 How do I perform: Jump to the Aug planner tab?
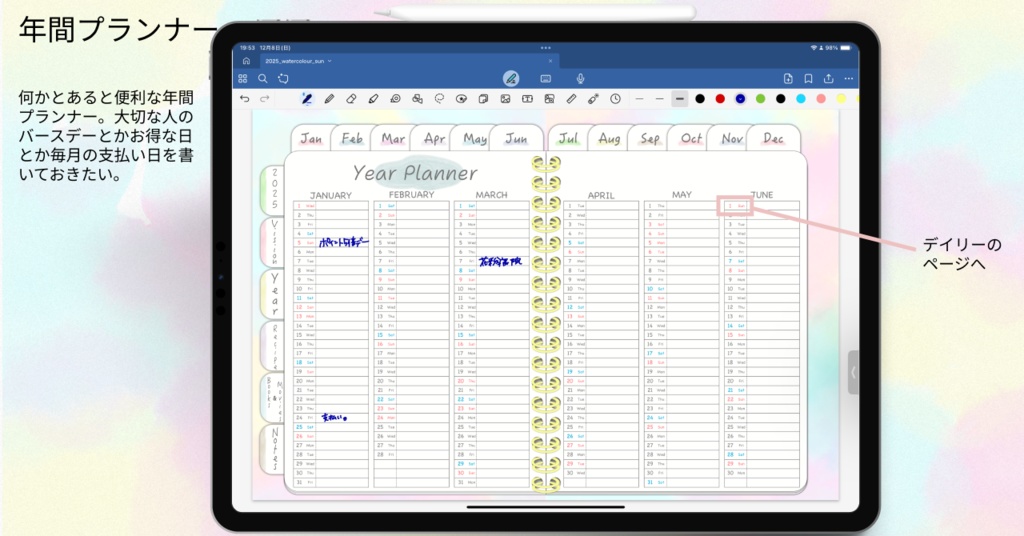(x=609, y=138)
